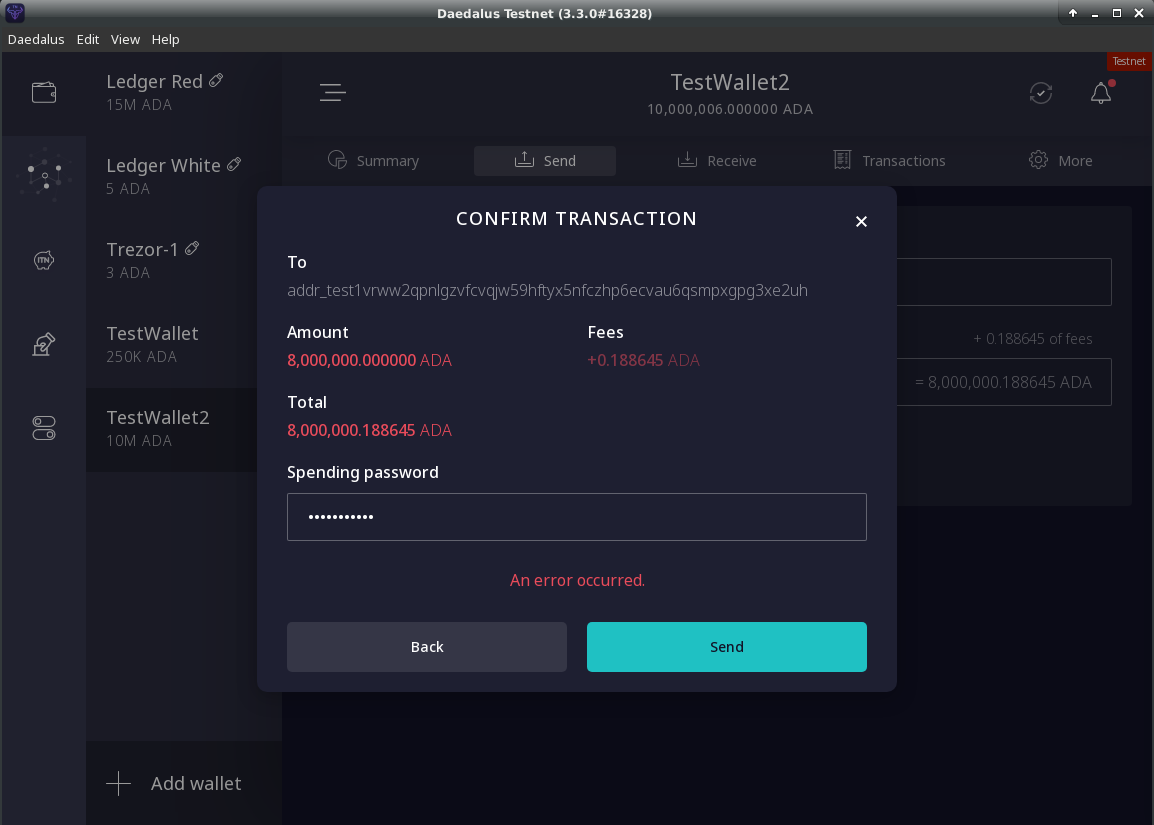1154x825 pixels.
Task: Click the plus icon for Add wallet
Action: [x=118, y=783]
